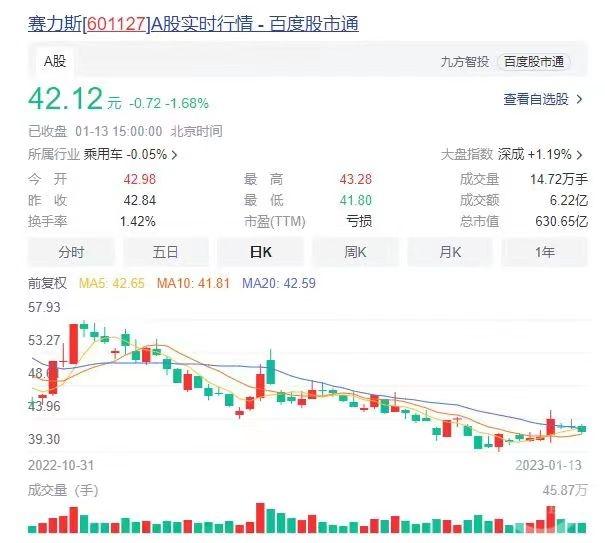Screen dimensions: 605x543
Task: Open 所属行业 乘用车 -0.05% industry link
Action: (103, 155)
